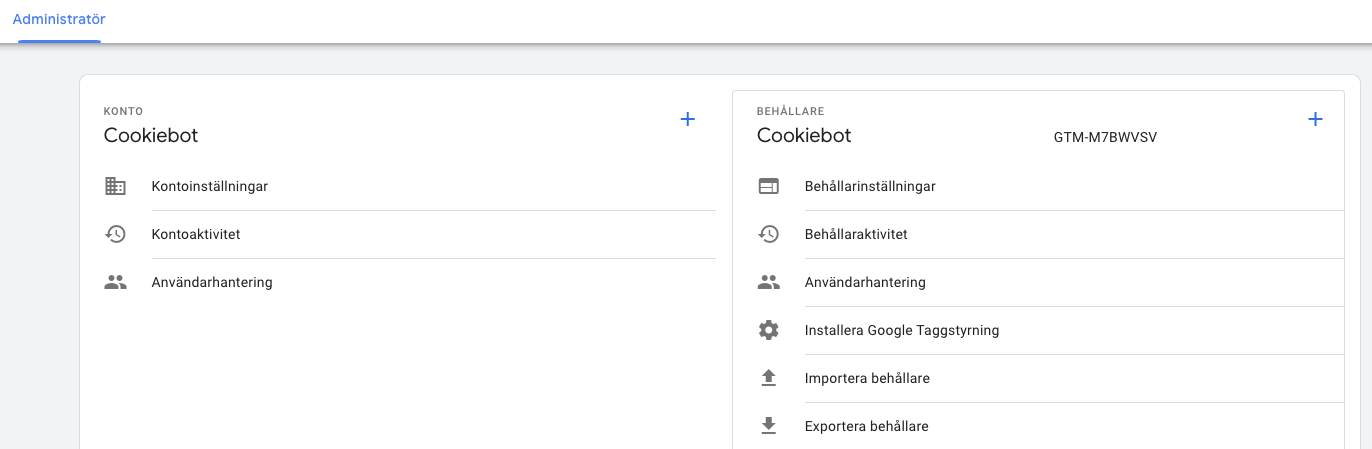Click the upload icon beside Importera behållare
The image size is (1372, 449).
[768, 378]
